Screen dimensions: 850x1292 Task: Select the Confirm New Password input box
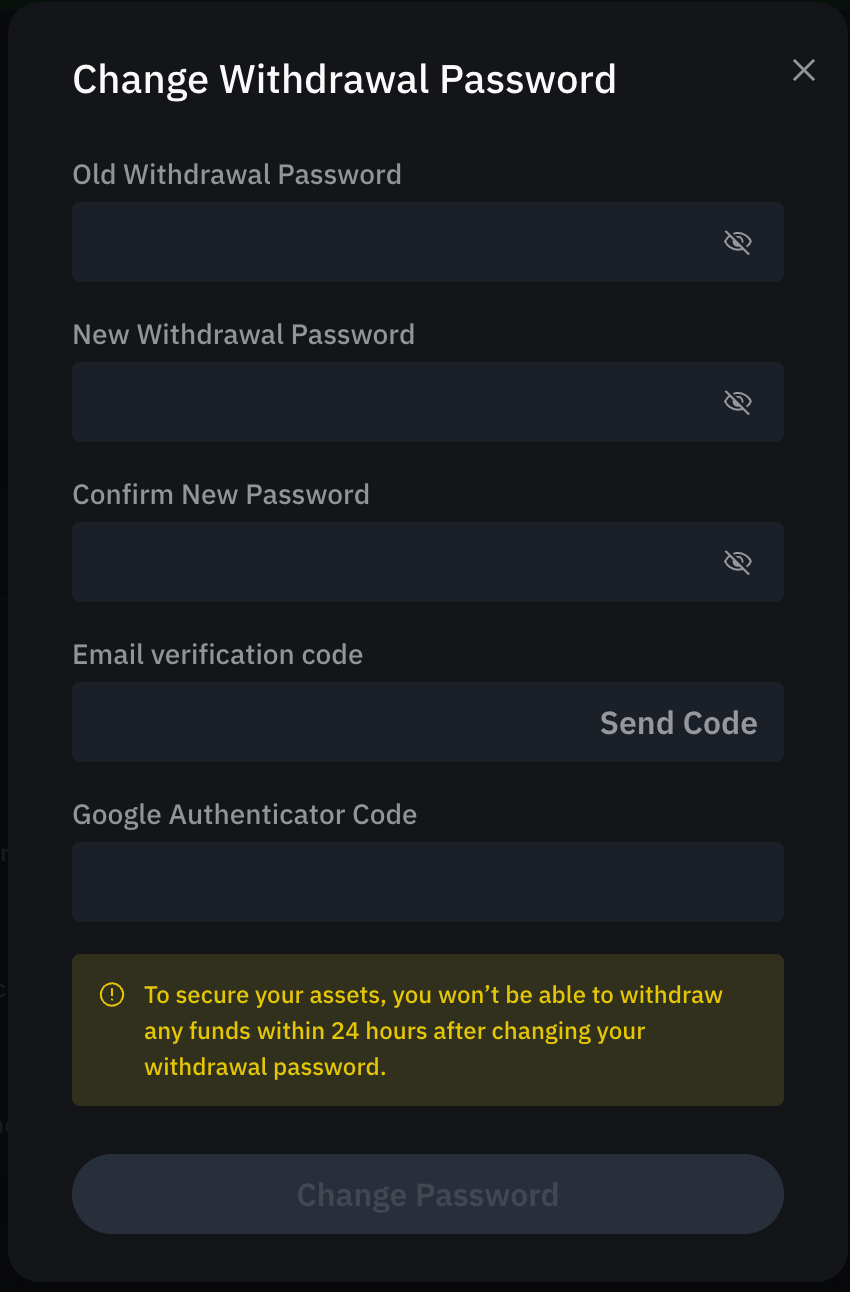428,562
